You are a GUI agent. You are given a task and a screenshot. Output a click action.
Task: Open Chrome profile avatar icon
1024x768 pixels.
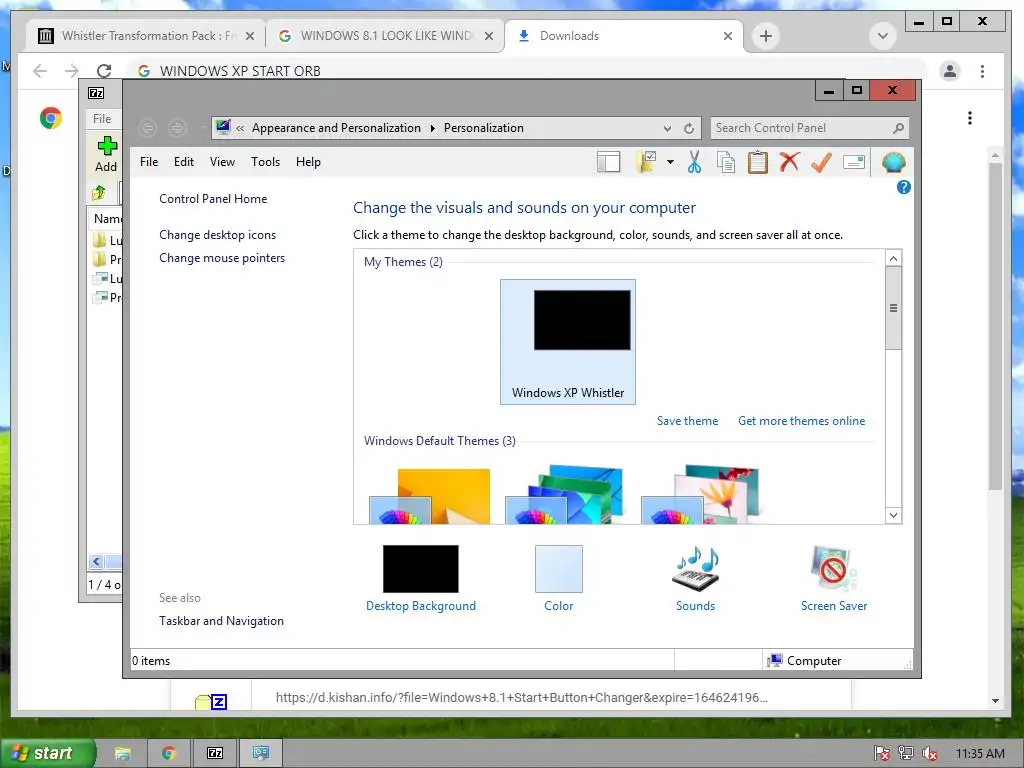coord(950,71)
